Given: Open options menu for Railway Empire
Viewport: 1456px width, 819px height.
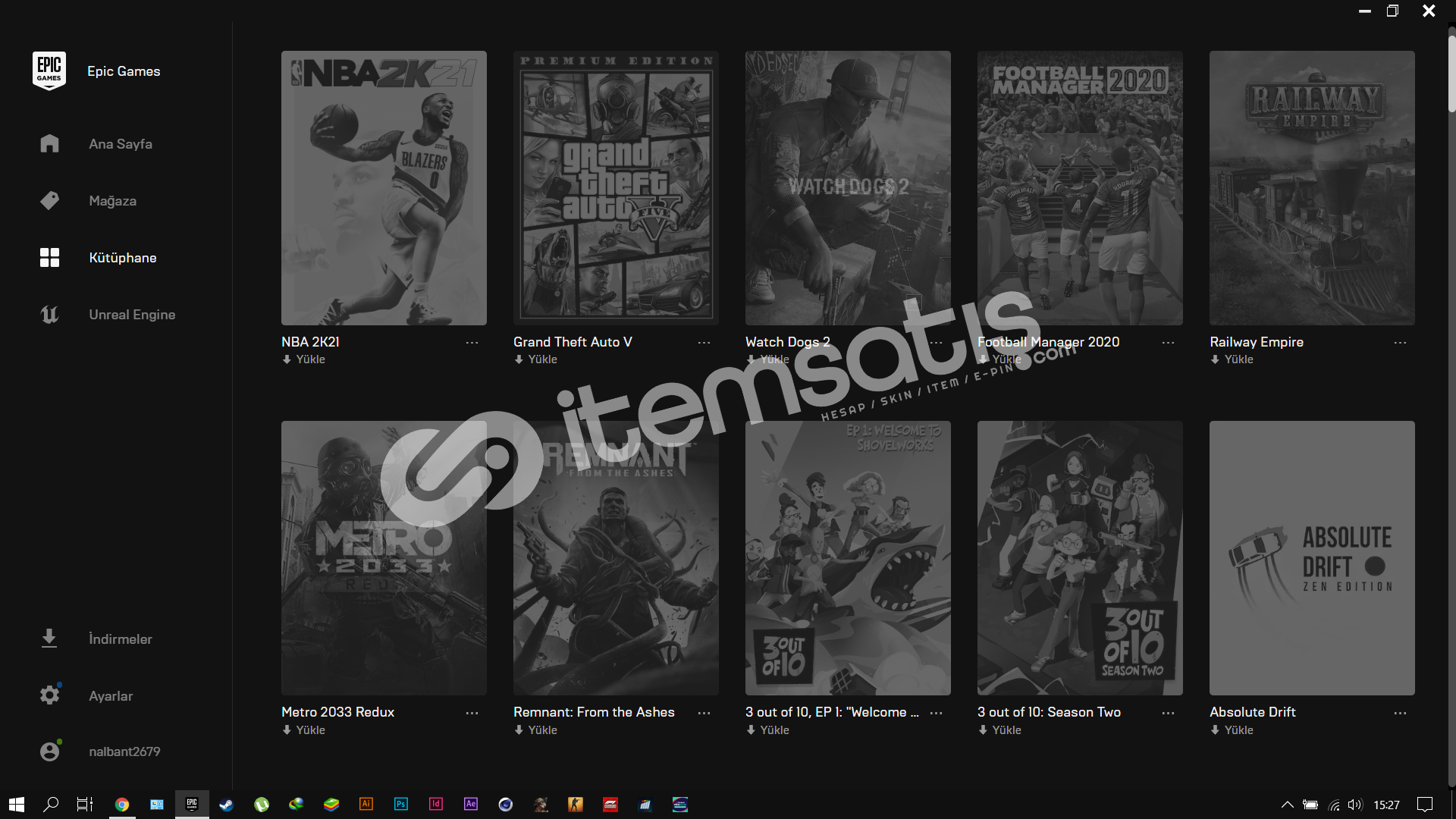Looking at the screenshot, I should click(x=1400, y=342).
